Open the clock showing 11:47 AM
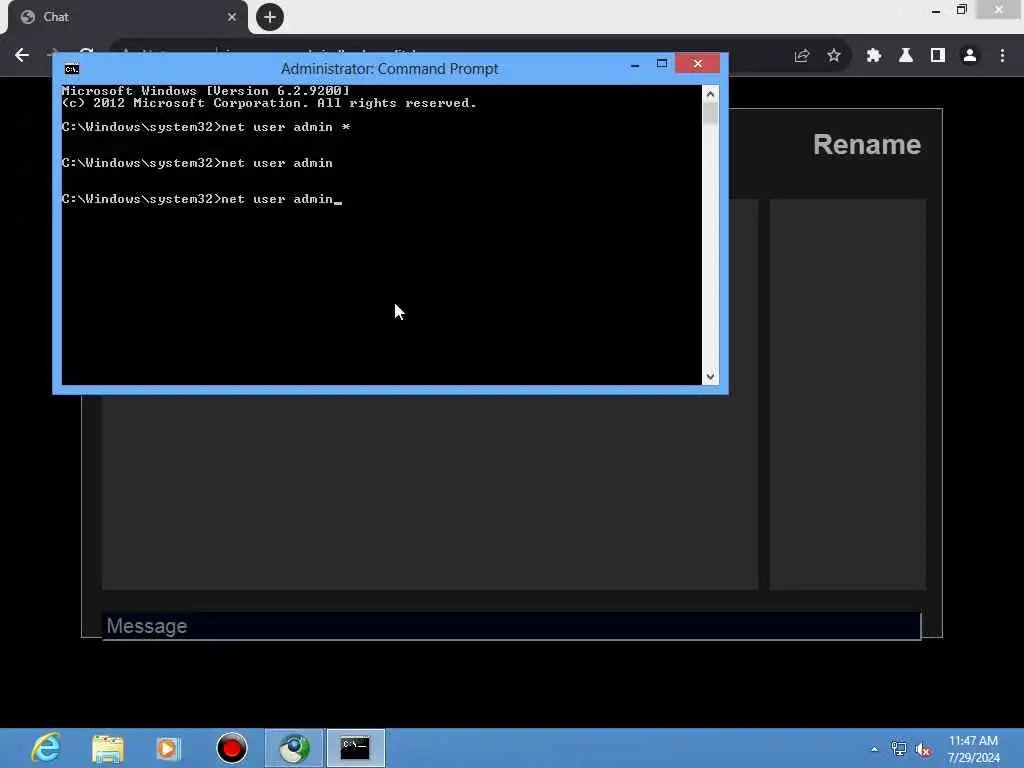Image resolution: width=1024 pixels, height=768 pixels. pos(973,749)
